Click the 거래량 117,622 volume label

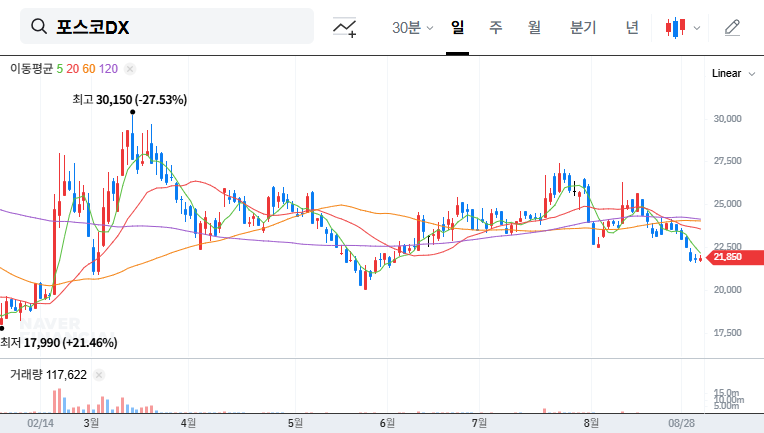click(x=48, y=375)
